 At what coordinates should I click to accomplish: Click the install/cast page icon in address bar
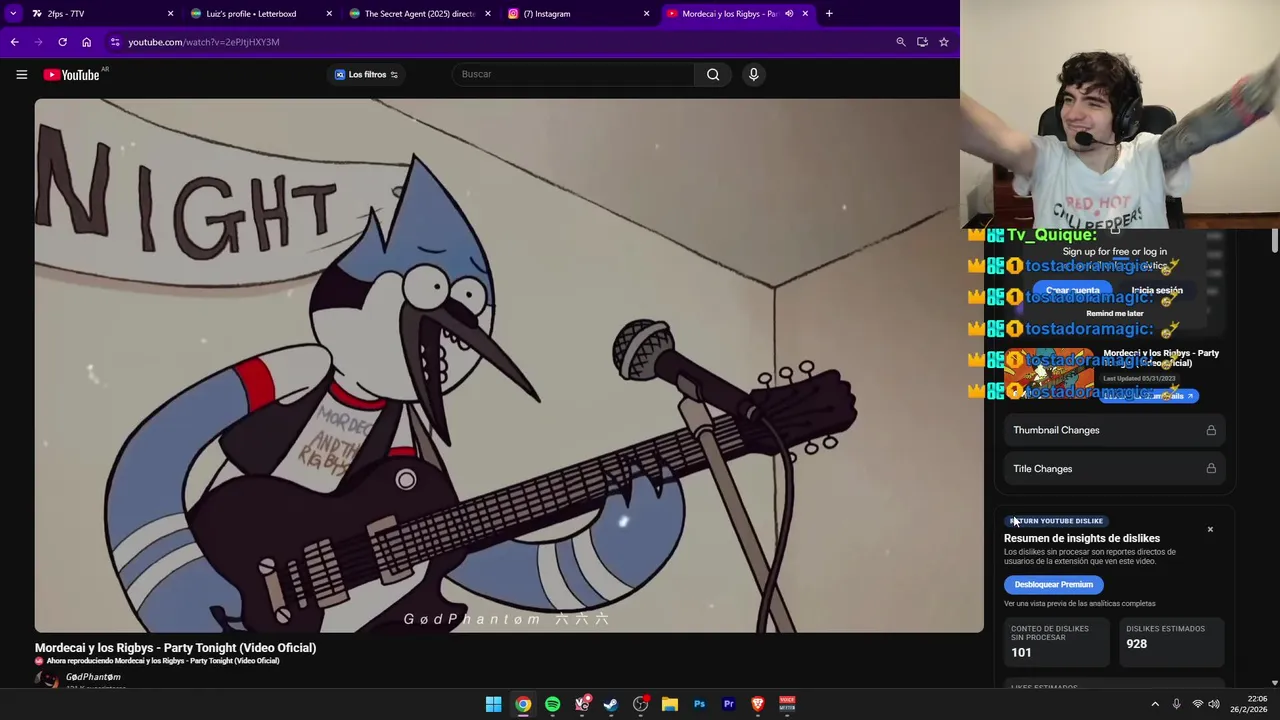click(x=922, y=42)
